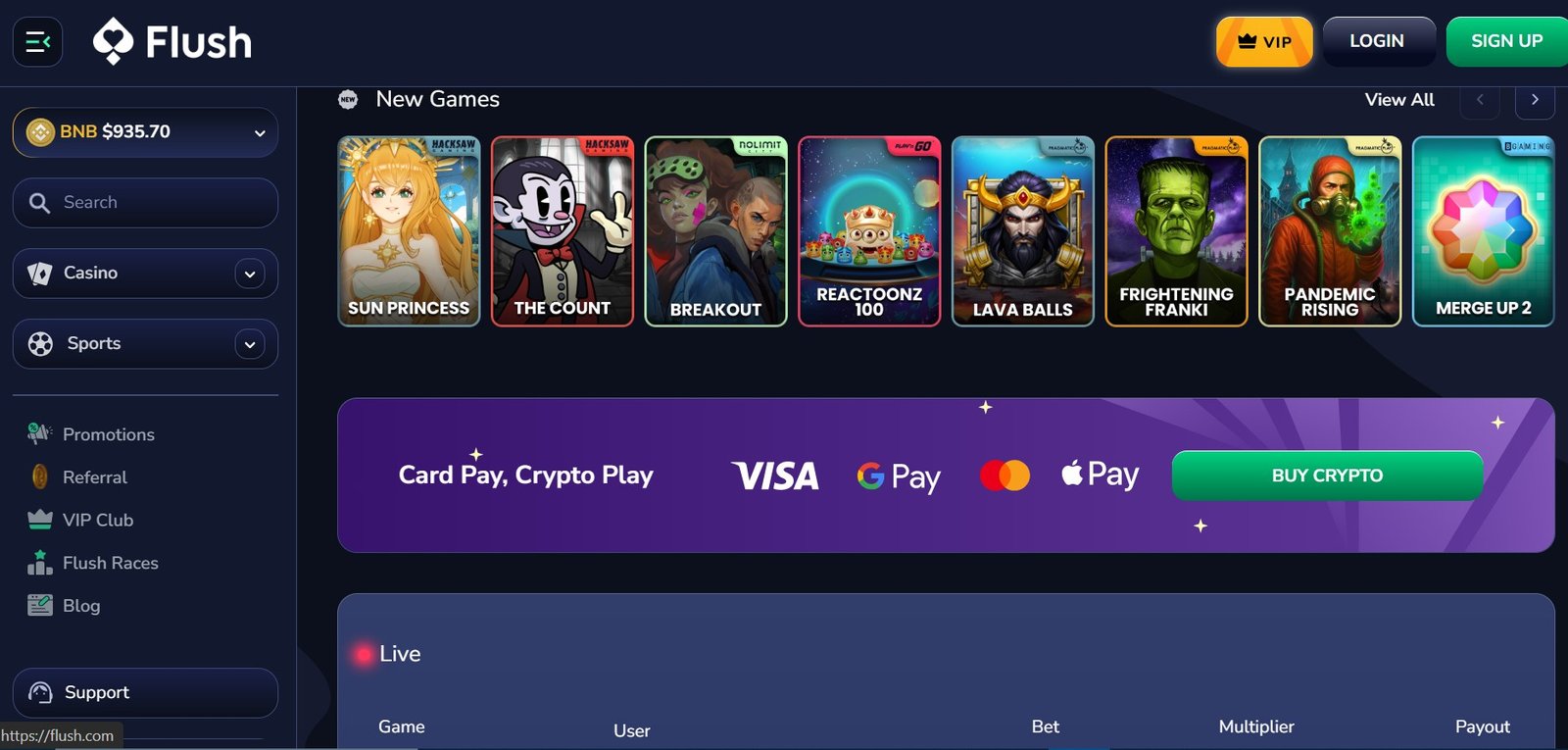
Task: Open the Sun Princess game thumbnail
Action: tap(409, 231)
